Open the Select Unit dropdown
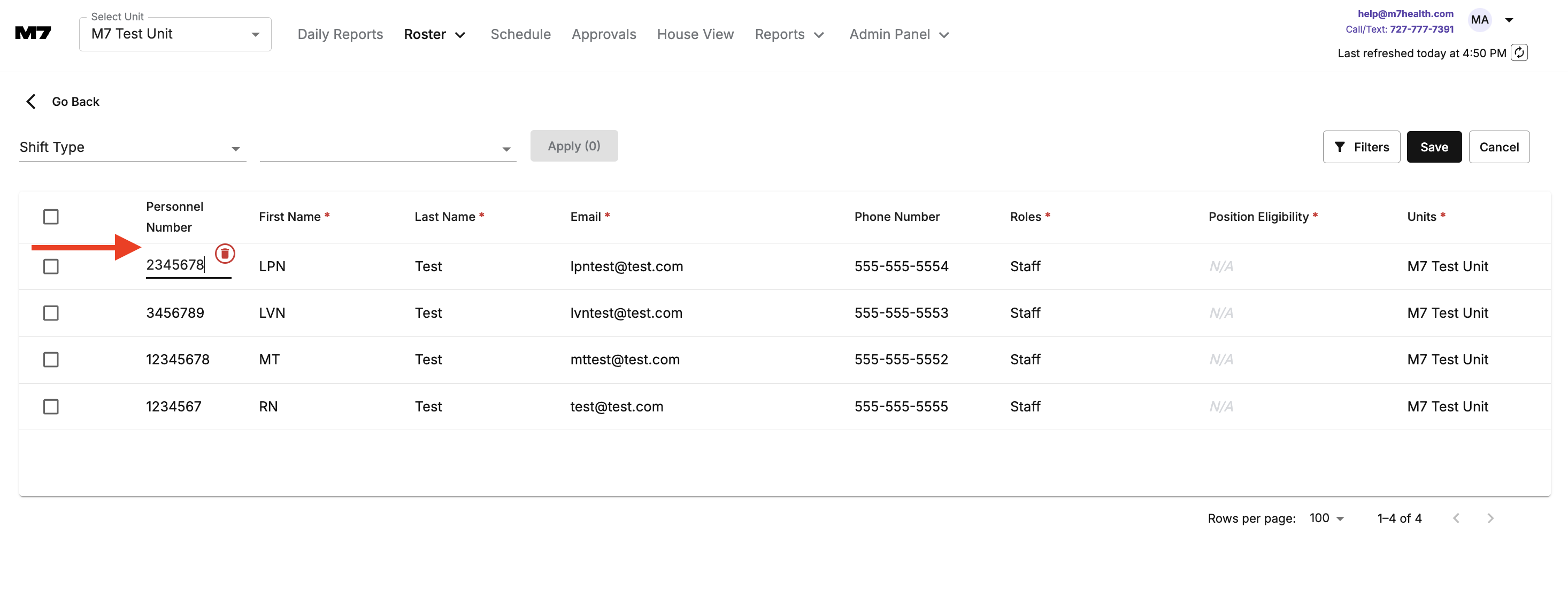This screenshot has width=1568, height=596. 175,34
